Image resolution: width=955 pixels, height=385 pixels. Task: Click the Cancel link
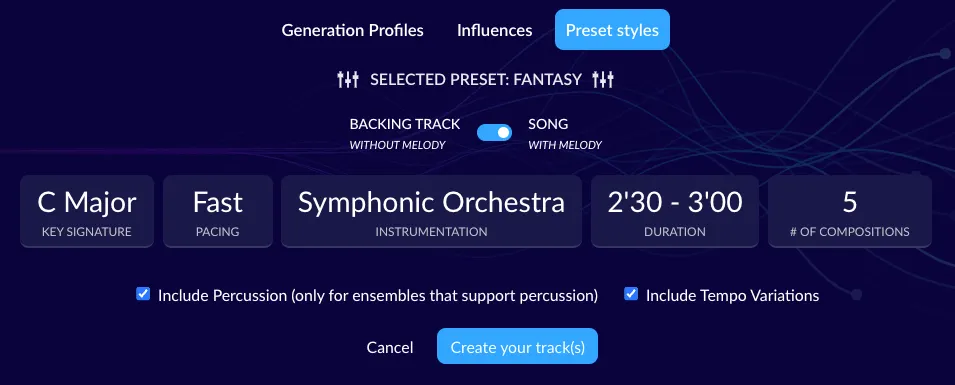tap(390, 347)
